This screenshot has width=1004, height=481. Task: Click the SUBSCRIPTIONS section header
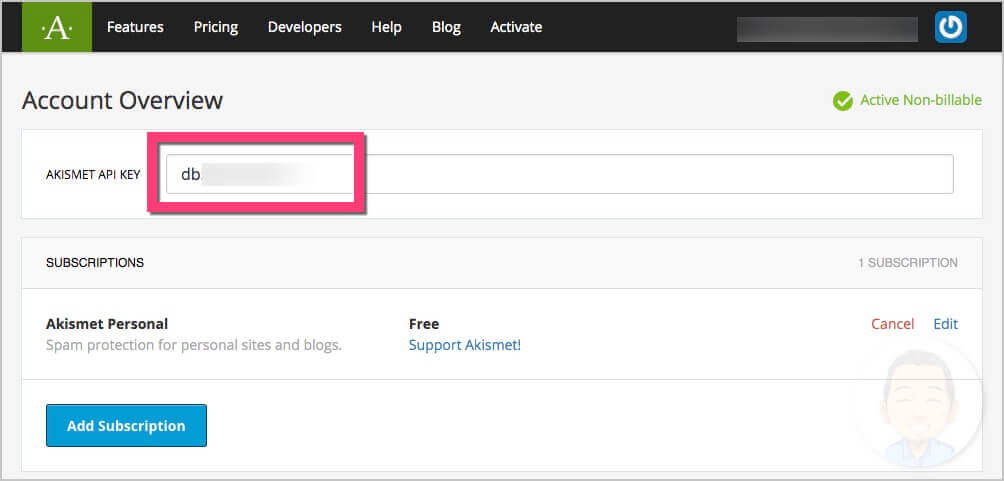pyautogui.click(x=95, y=263)
